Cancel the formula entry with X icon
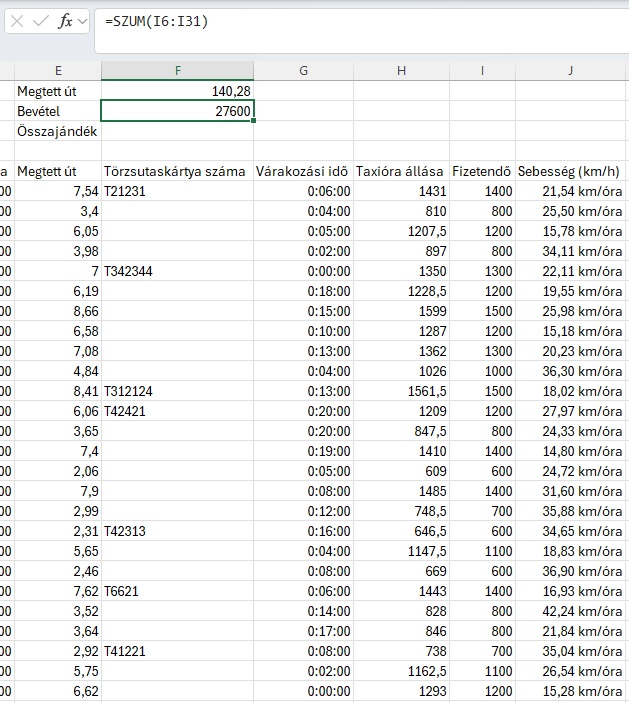 pos(17,21)
